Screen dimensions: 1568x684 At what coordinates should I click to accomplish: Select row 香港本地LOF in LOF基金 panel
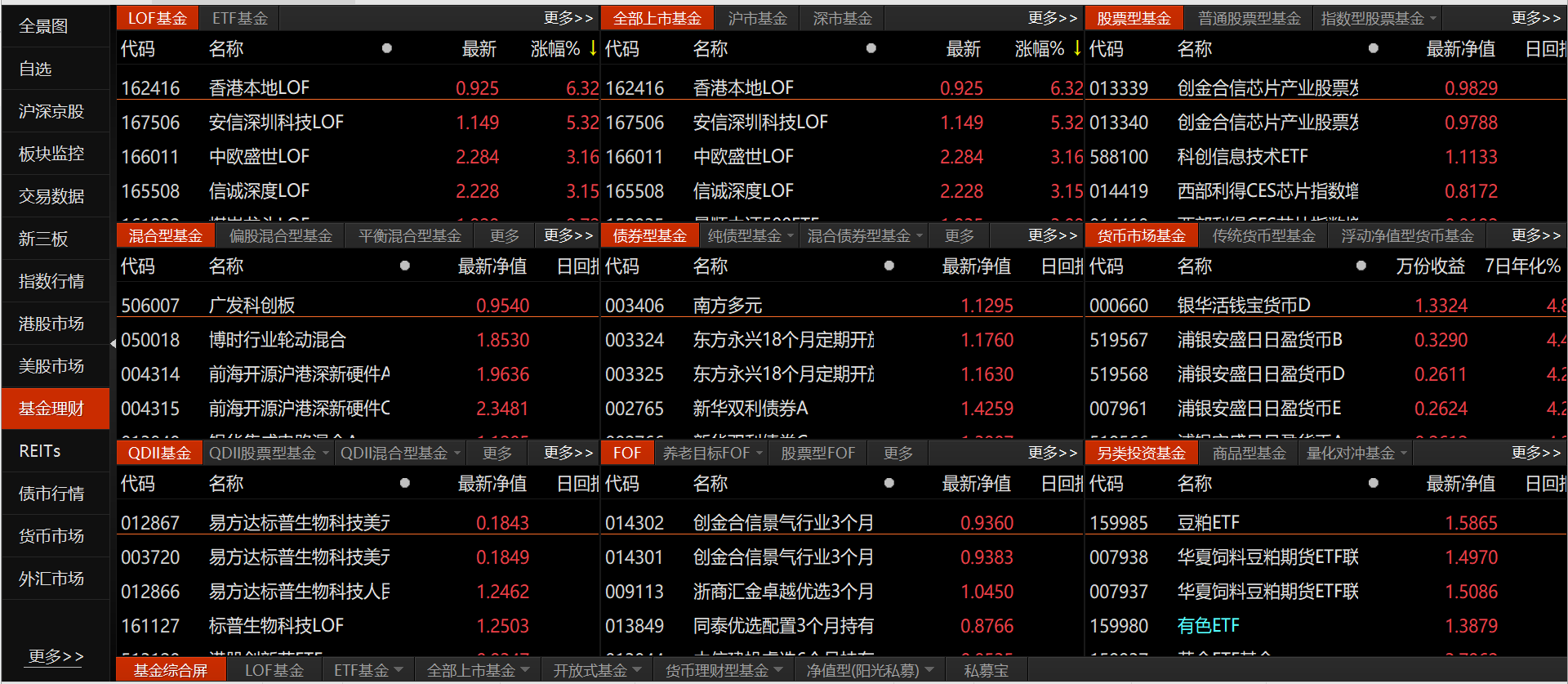[x=359, y=87]
